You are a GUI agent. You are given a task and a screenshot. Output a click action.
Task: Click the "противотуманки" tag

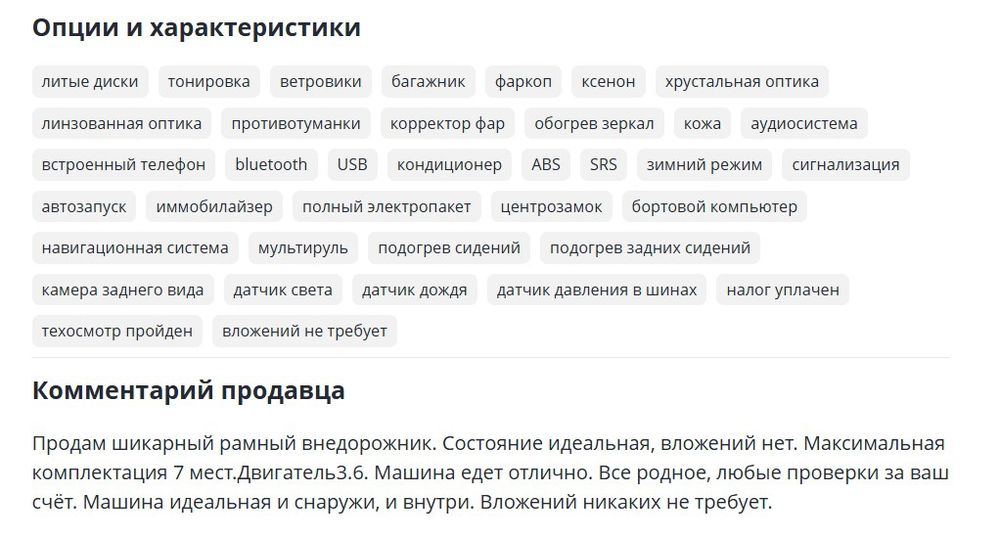click(296, 124)
